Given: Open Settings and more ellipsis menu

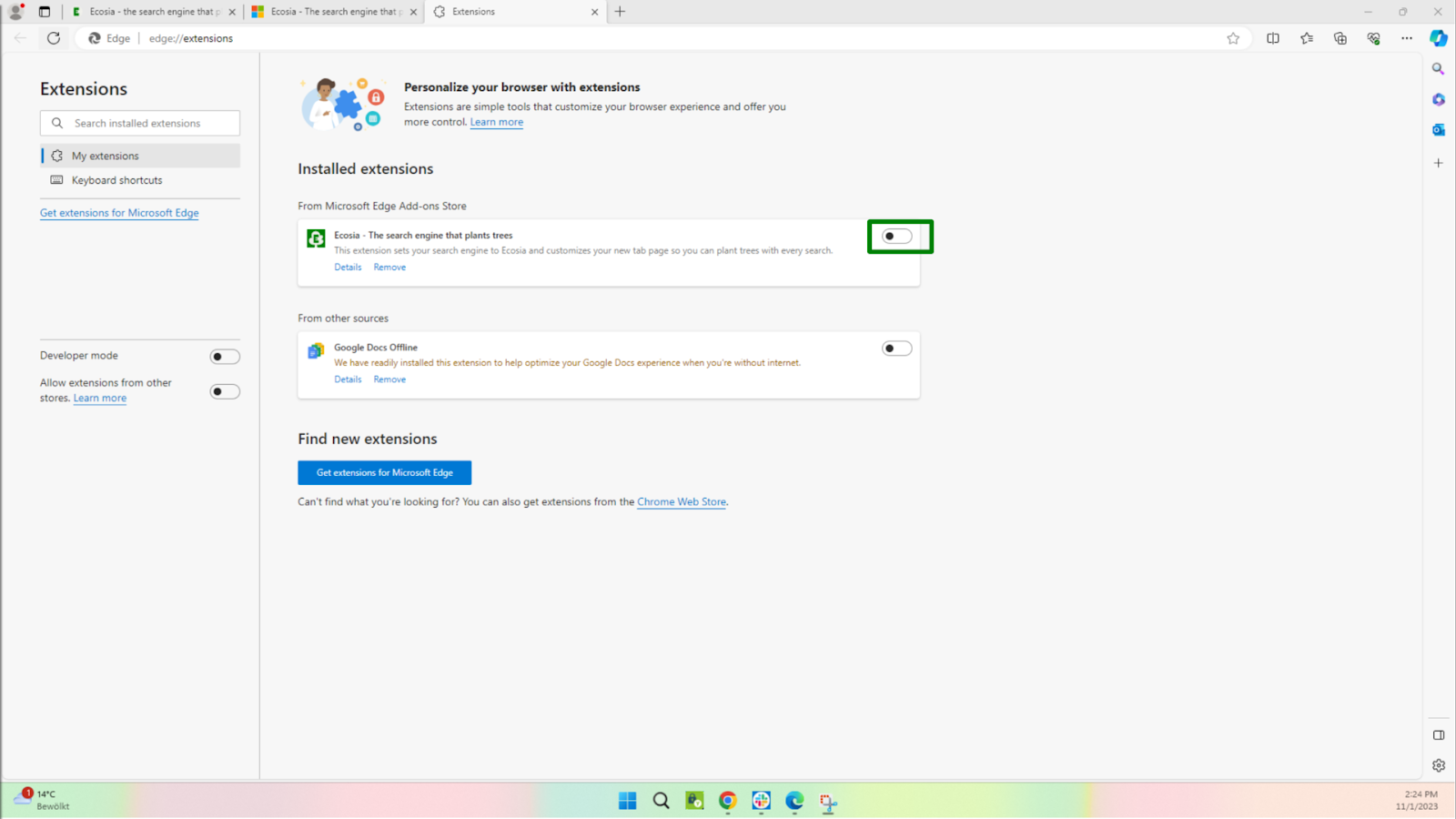Looking at the screenshot, I should tap(1407, 38).
